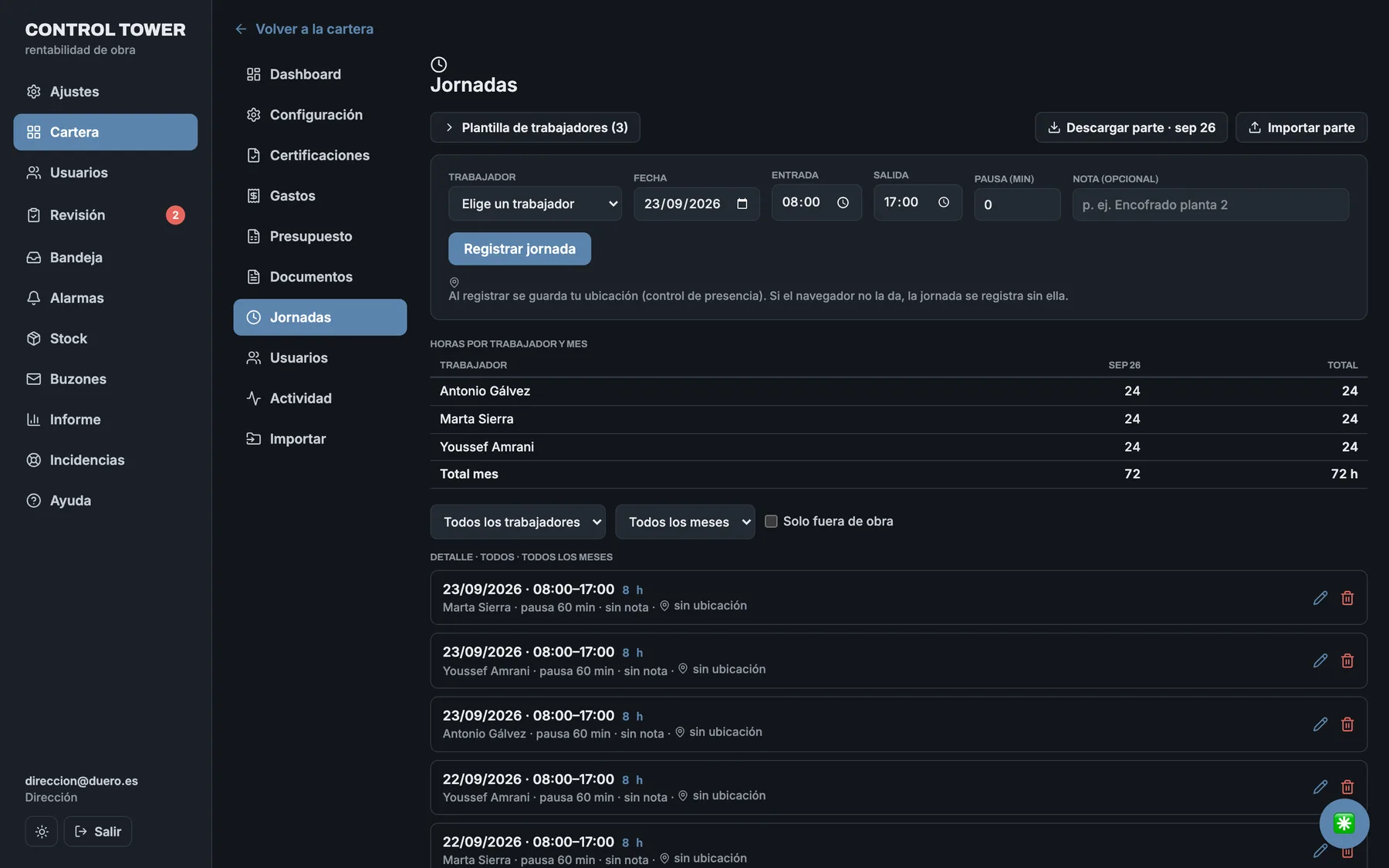Open Informe section

105,420
